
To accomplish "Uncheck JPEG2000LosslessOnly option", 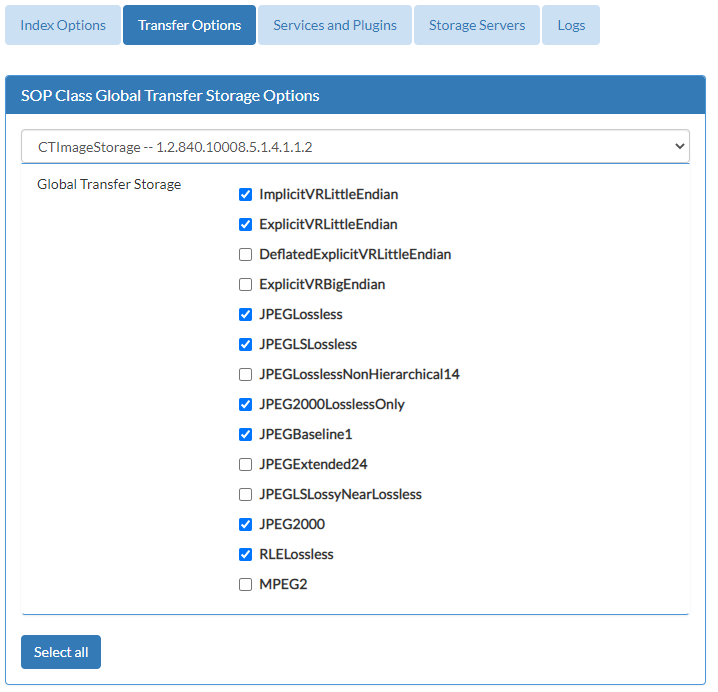I will tap(245, 404).
